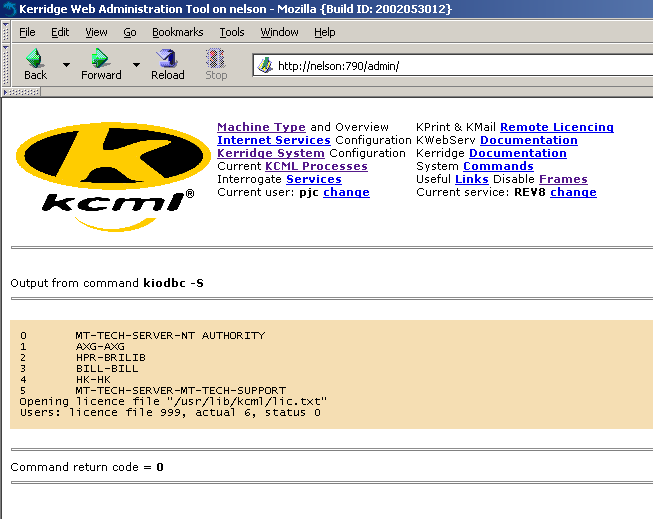Viewport: 653px width, 519px height.
Task: Click the HPR-BRILIB output line
Action: pos(82,357)
